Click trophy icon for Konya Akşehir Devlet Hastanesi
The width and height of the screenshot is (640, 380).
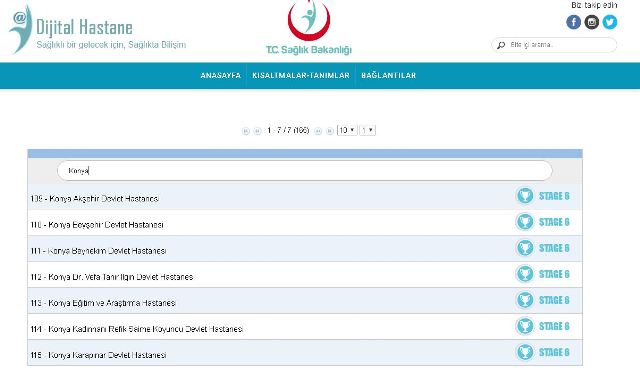point(525,196)
